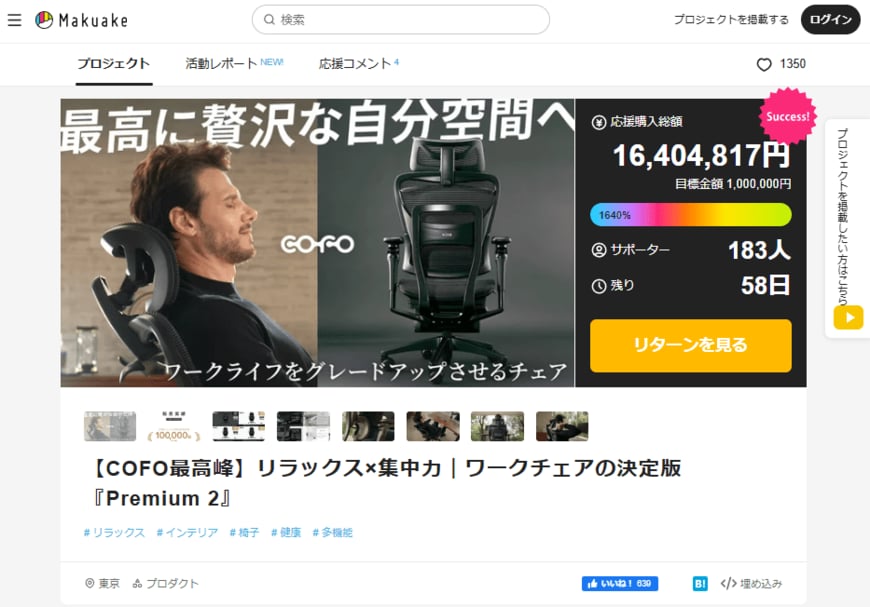The width and height of the screenshot is (870, 607).
Task: Expand the side panel with the yellow arrow
Action: [x=846, y=317]
